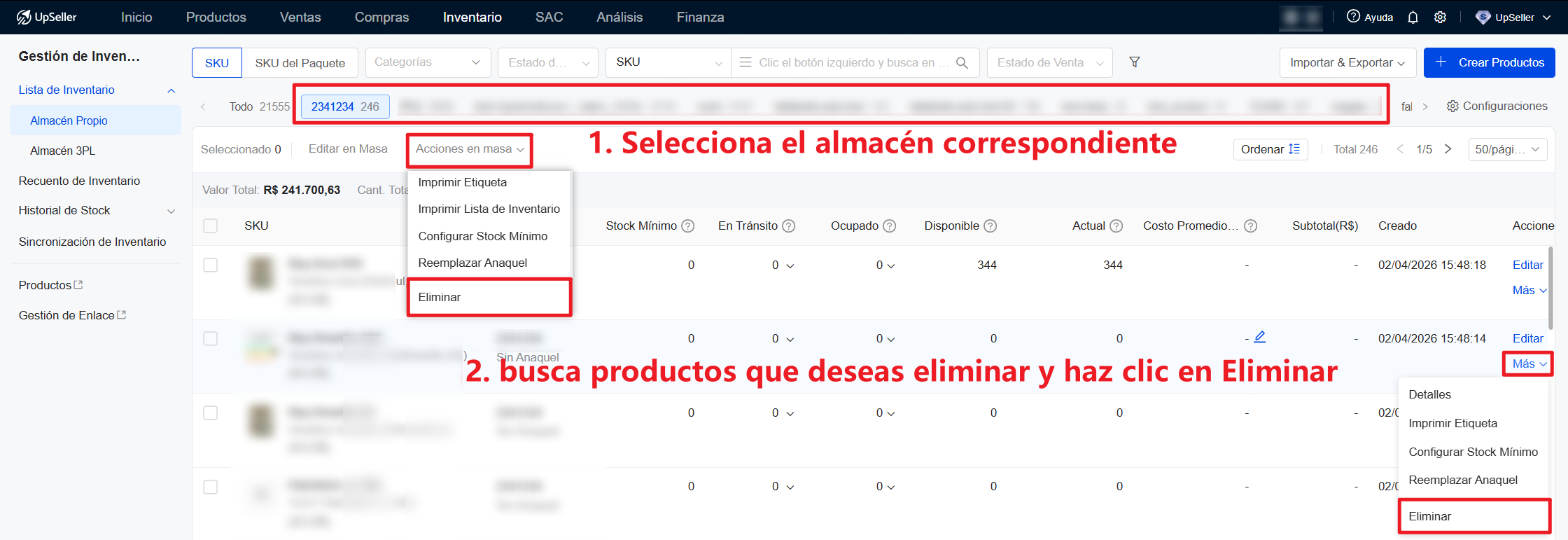Open Productos external link icon
This screenshot has width=1568, height=540.
(x=78, y=285)
